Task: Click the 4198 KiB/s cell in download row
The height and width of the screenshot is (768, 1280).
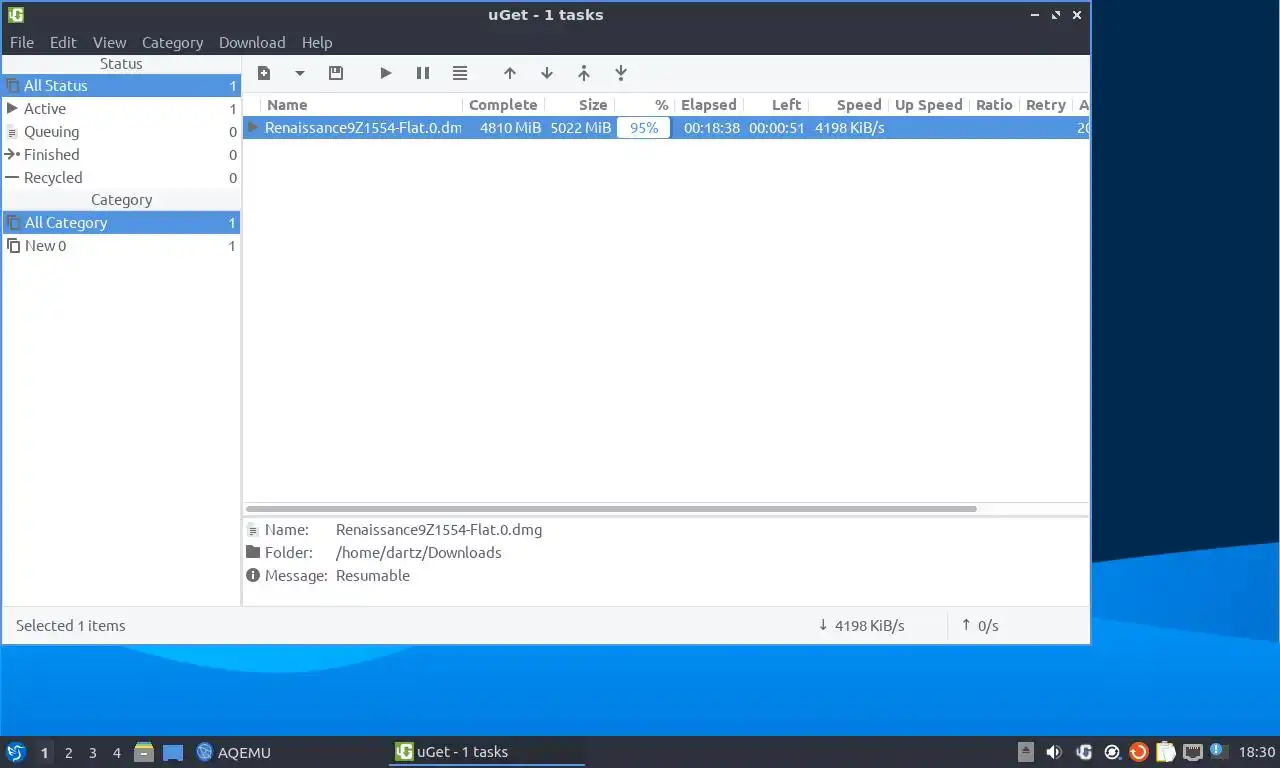Action: pos(850,128)
